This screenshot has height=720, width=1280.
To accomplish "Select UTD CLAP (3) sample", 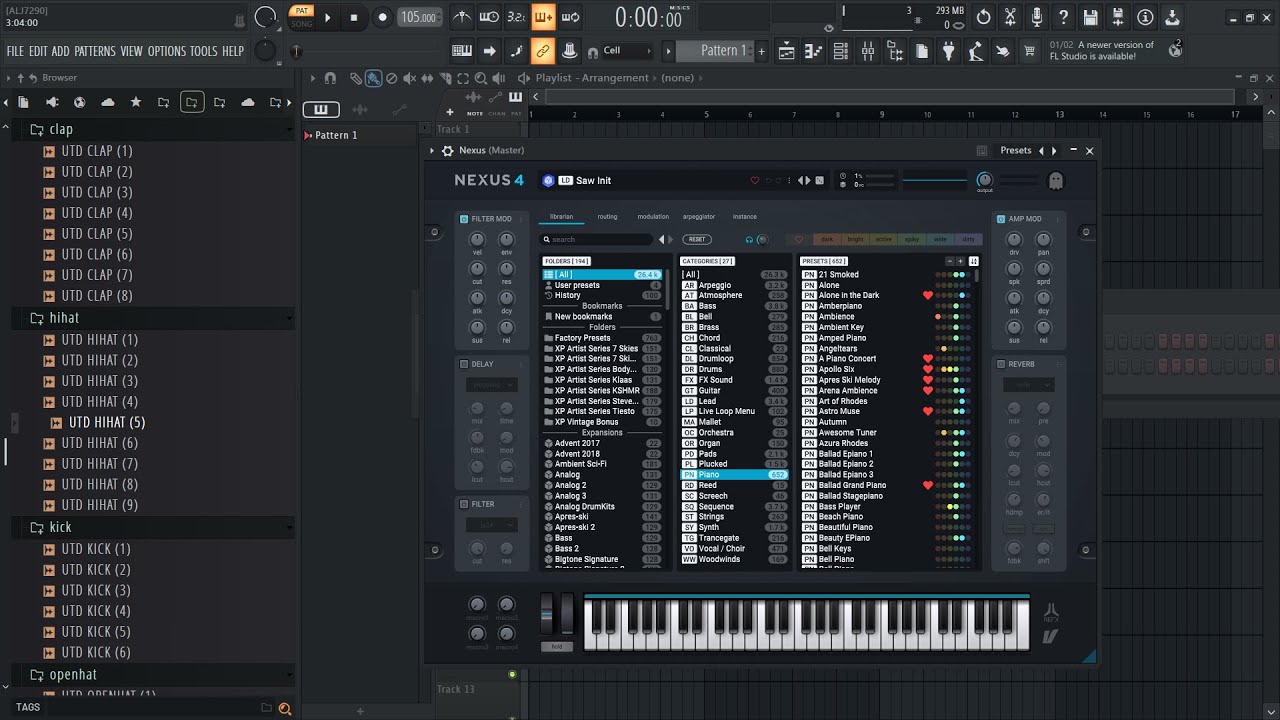I will click(97, 192).
